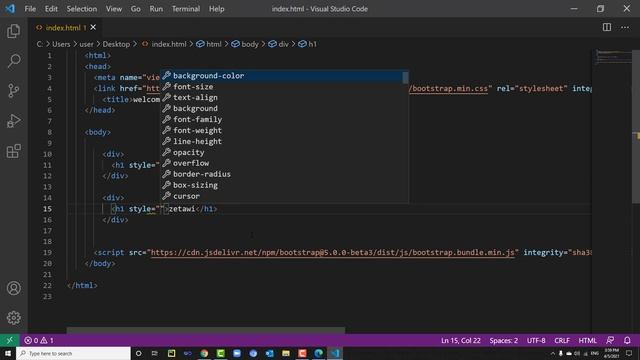Open the Extensions view
640x360 pixels.
point(13,151)
